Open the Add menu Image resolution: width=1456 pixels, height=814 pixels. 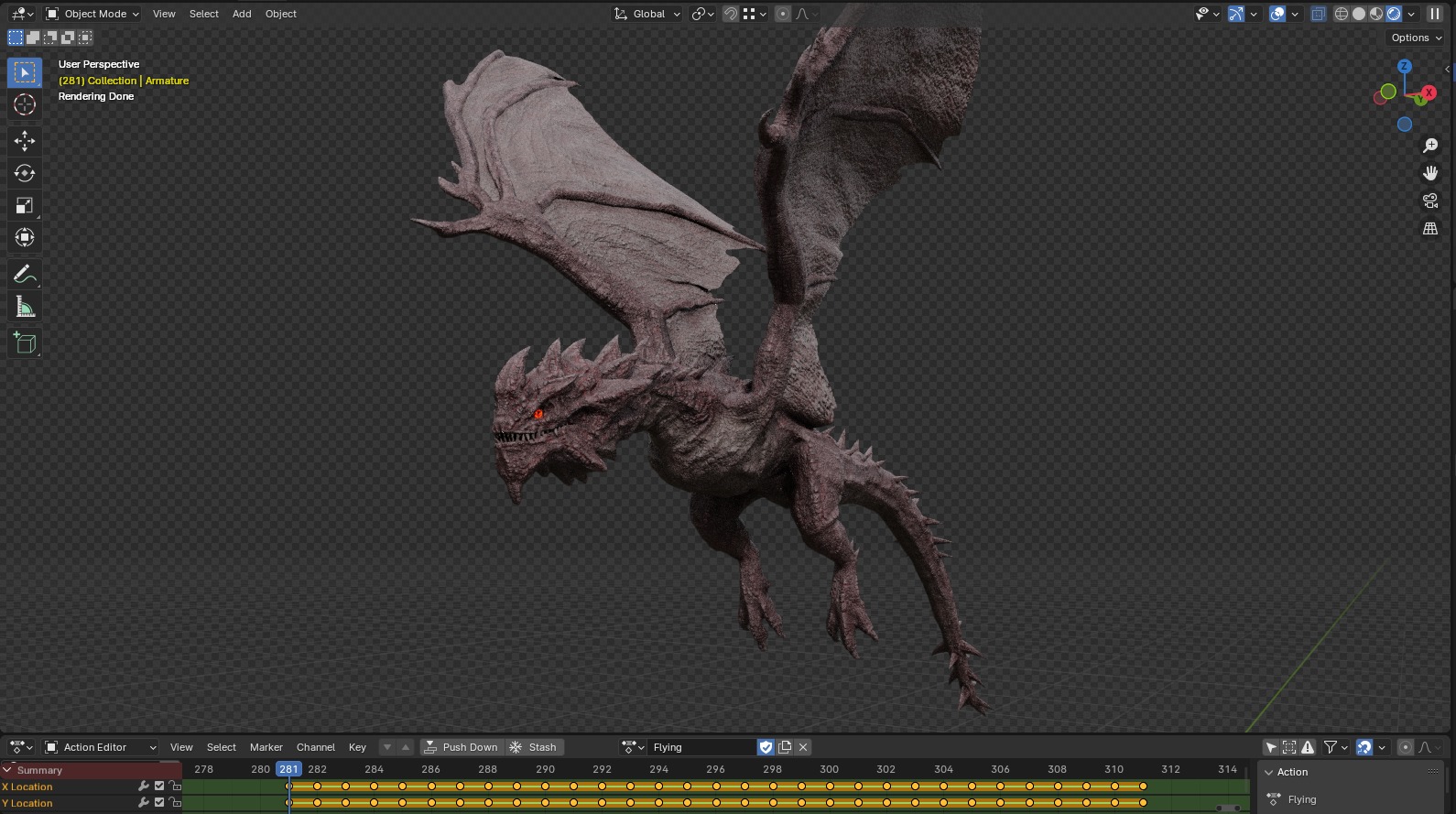tap(242, 14)
